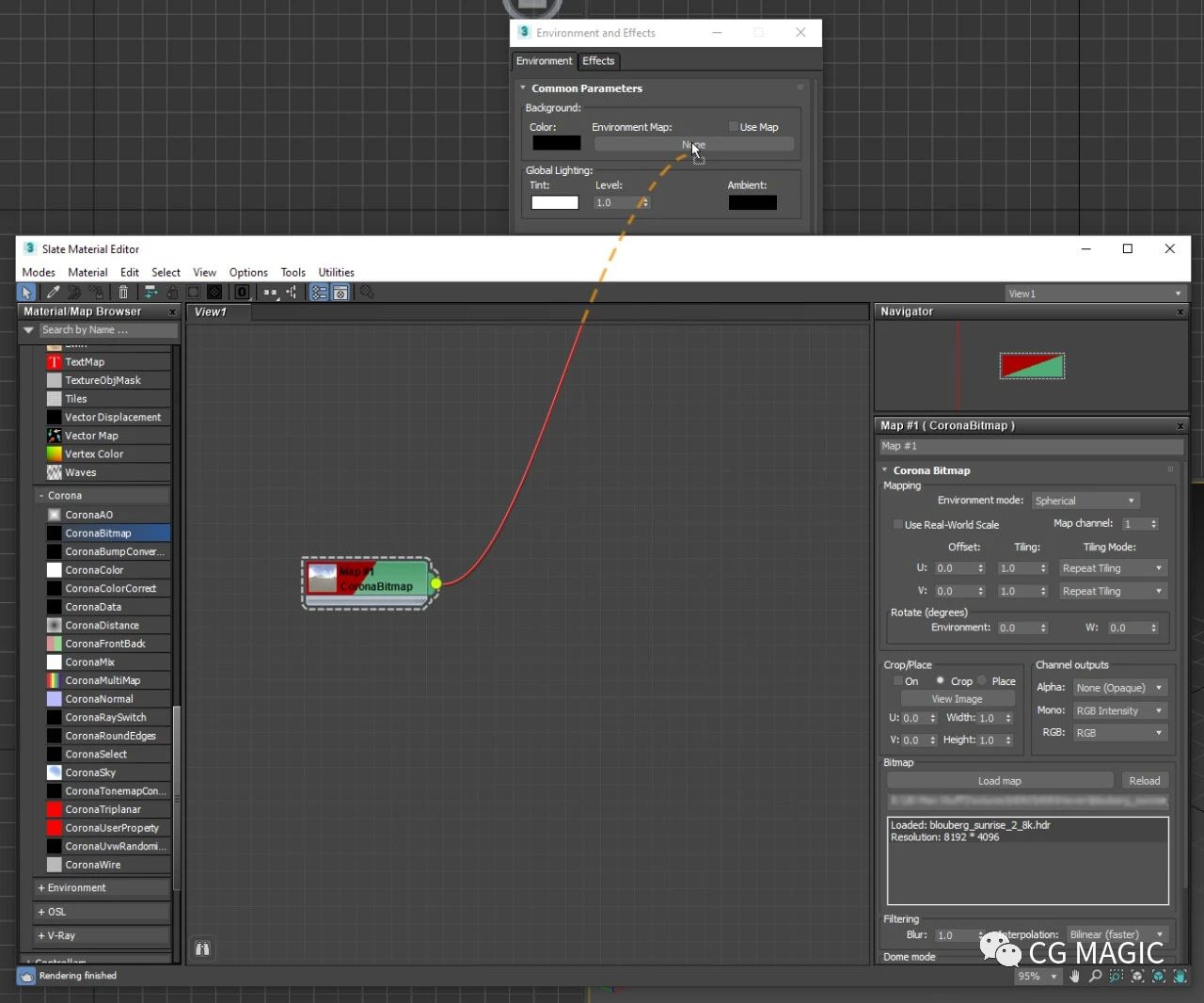
Task: Open 95% zoom level dropdown
Action: pyautogui.click(x=1038, y=977)
